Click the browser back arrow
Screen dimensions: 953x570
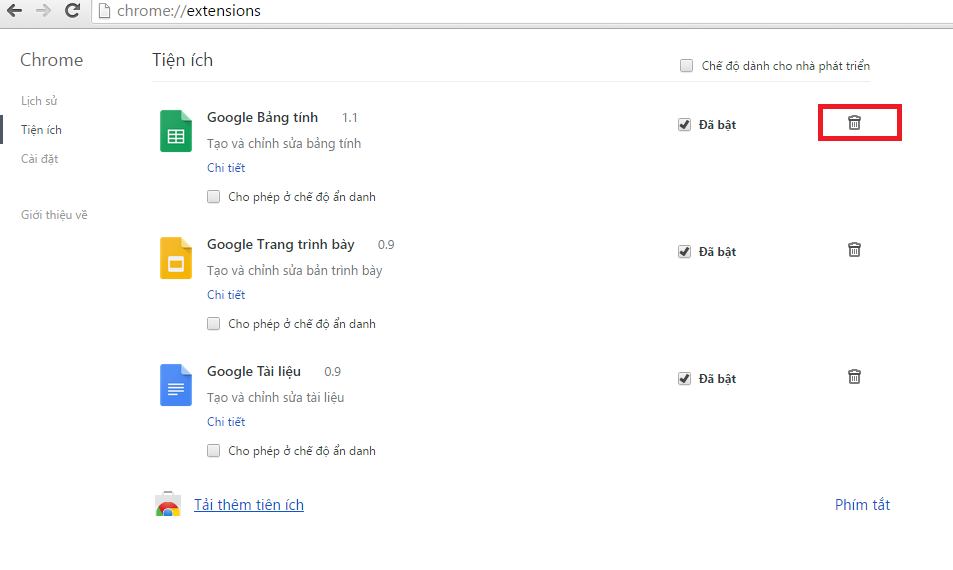click(x=15, y=10)
